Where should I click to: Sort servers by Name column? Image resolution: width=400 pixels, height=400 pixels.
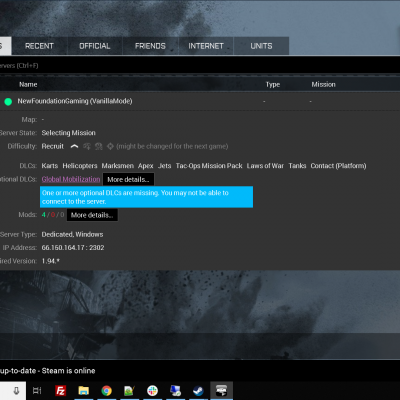(28, 85)
